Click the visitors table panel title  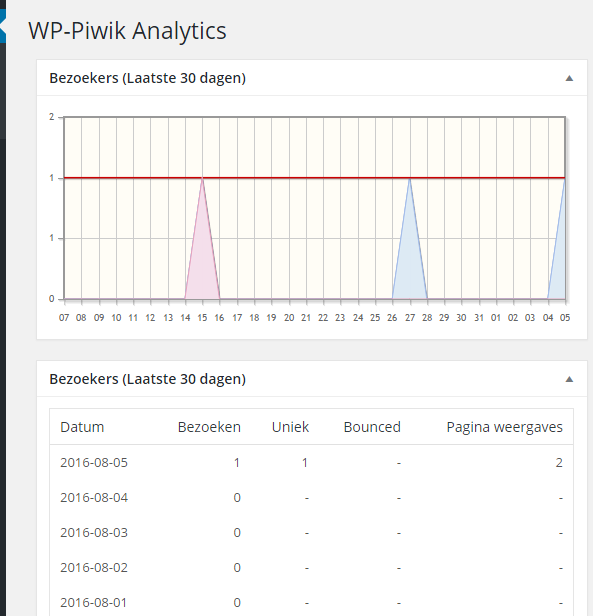(147, 379)
